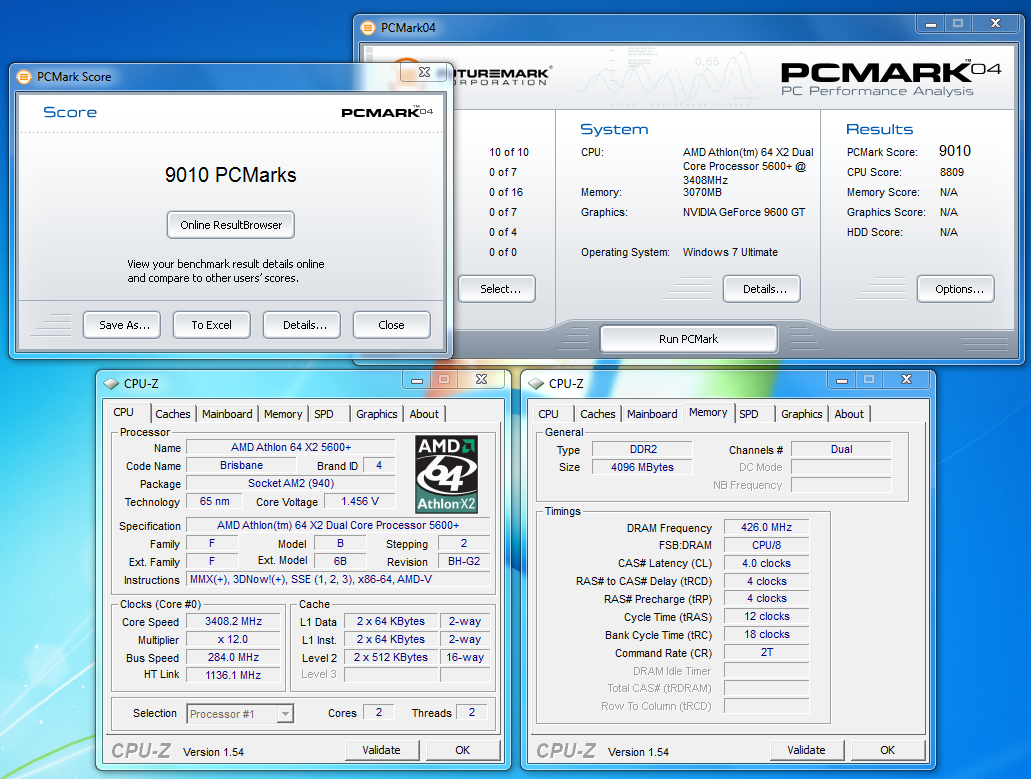This screenshot has height=779, width=1031.
Task: Minimize the PCMark04 window
Action: tap(930, 24)
